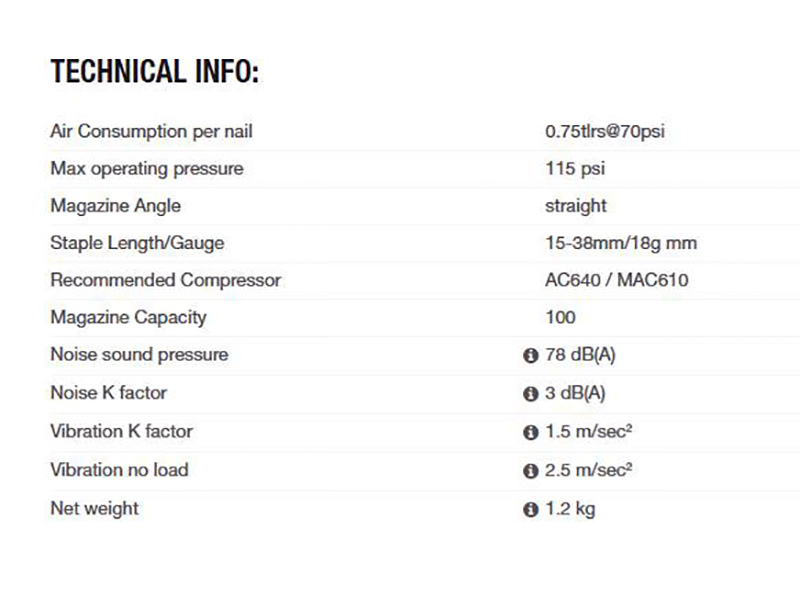The height and width of the screenshot is (600, 800).
Task: Click the Vibration no load label
Action: pos(119,470)
